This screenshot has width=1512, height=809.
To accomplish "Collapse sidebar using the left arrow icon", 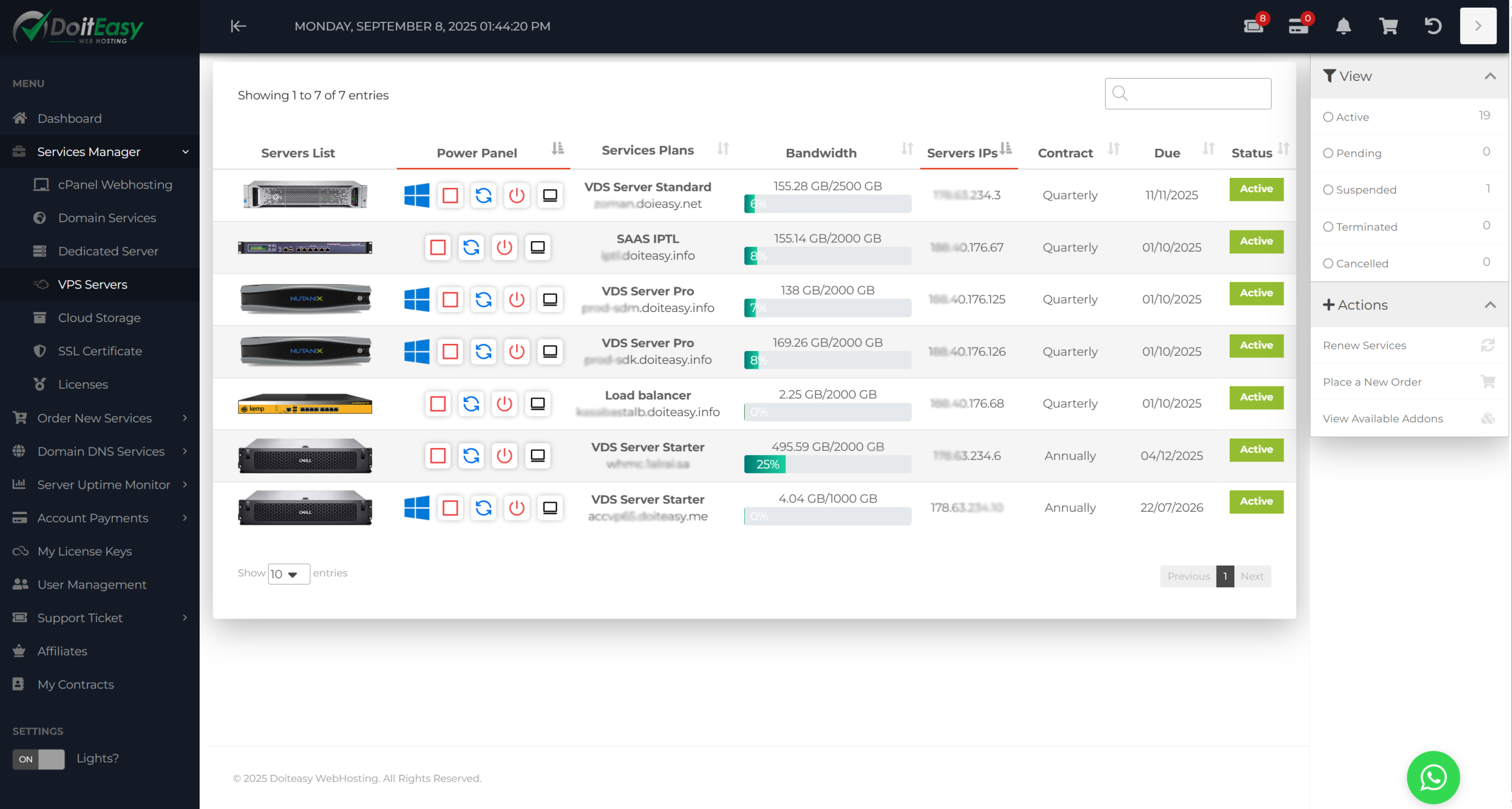I will coord(238,26).
